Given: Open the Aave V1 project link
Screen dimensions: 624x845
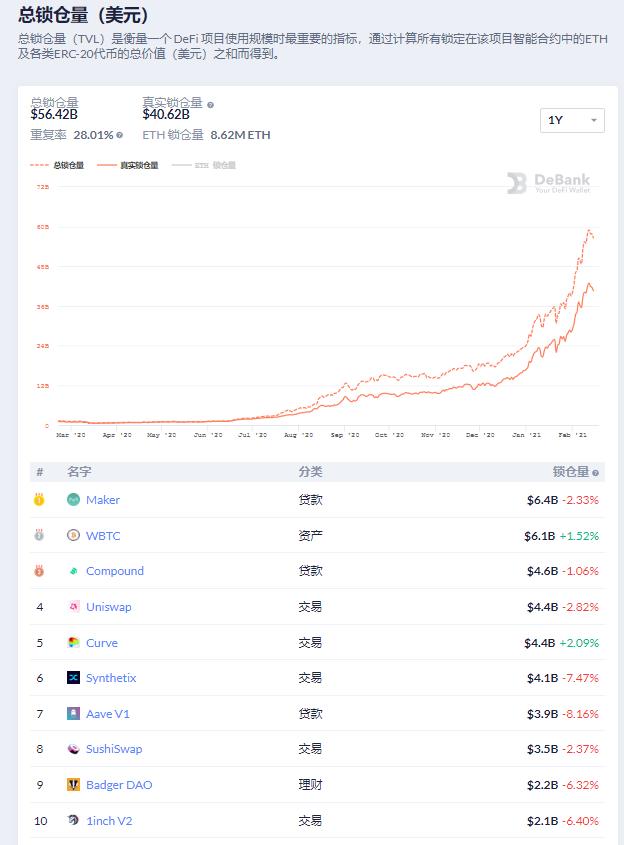Looking at the screenshot, I should click(x=110, y=713).
